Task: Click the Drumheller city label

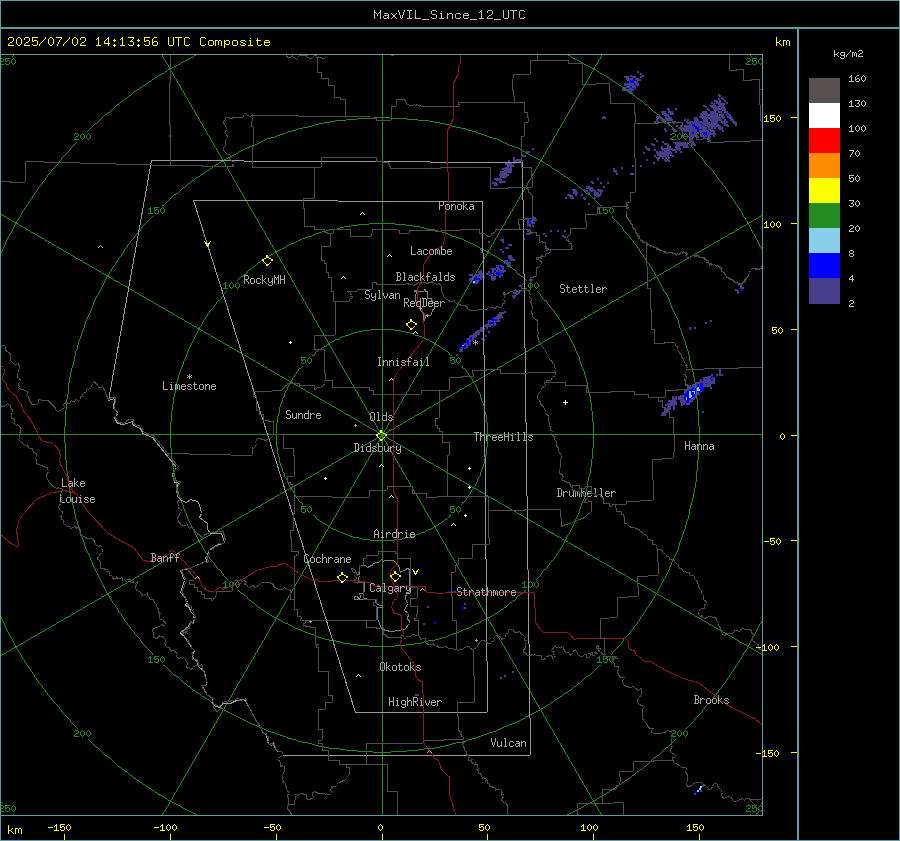Action: [586, 493]
